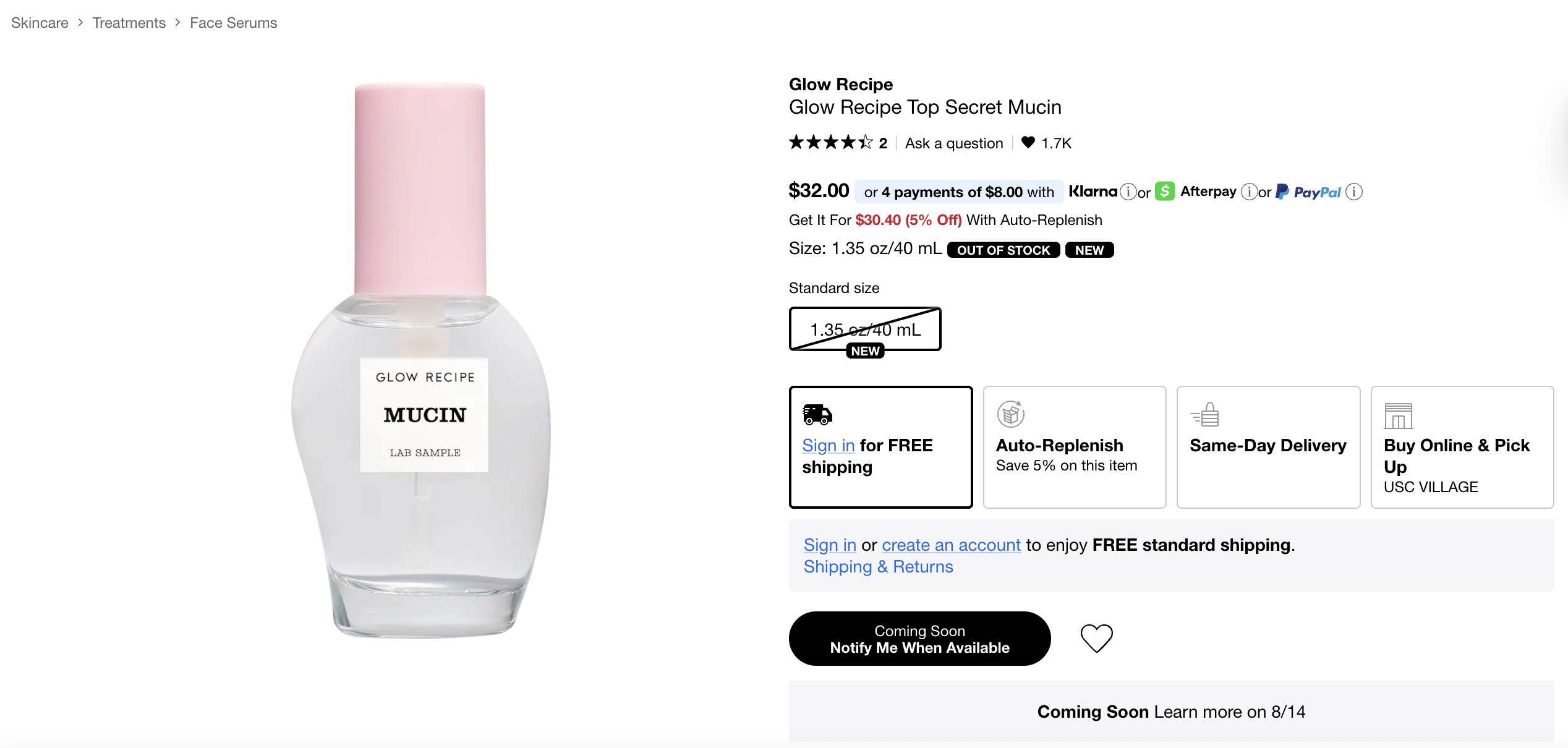The height and width of the screenshot is (748, 1568).
Task: Select the Auto-Replenish delivery option
Action: [1075, 447]
